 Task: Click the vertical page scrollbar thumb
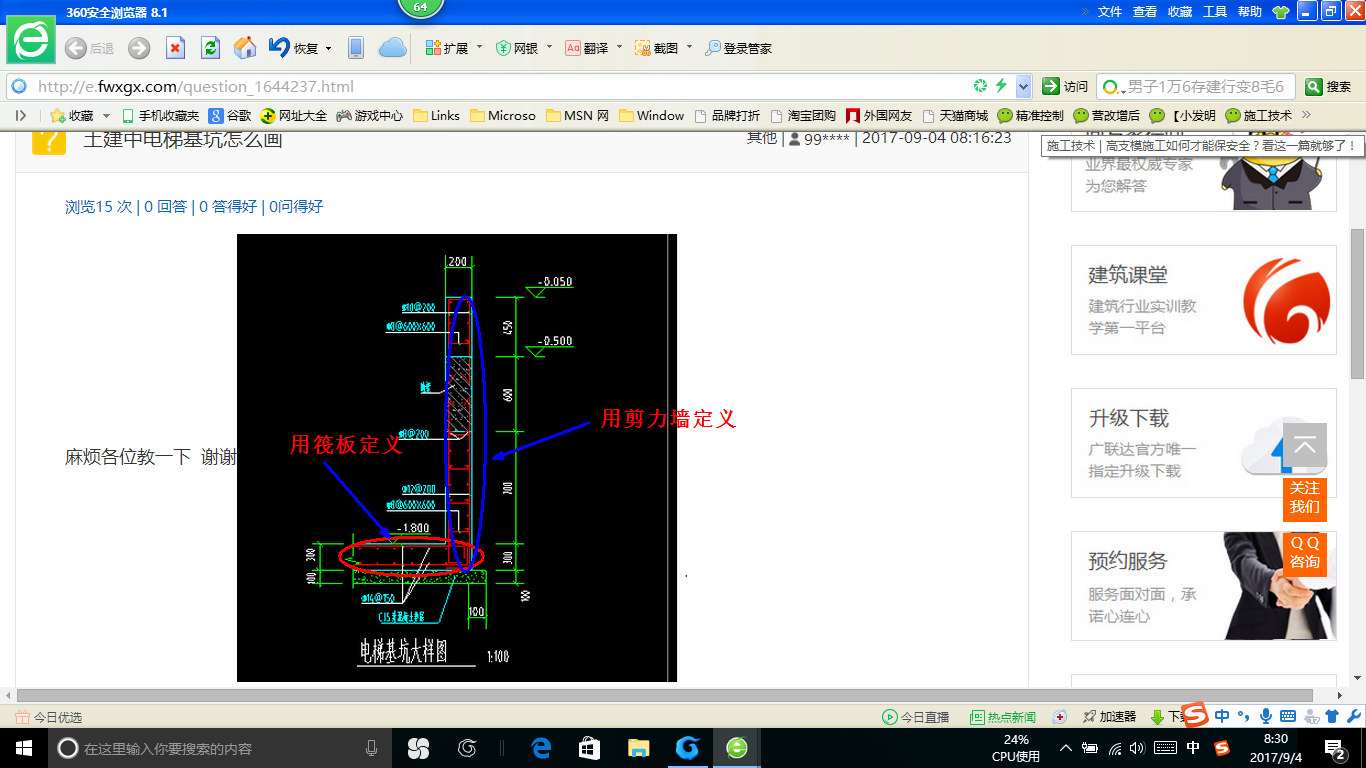click(x=1357, y=304)
